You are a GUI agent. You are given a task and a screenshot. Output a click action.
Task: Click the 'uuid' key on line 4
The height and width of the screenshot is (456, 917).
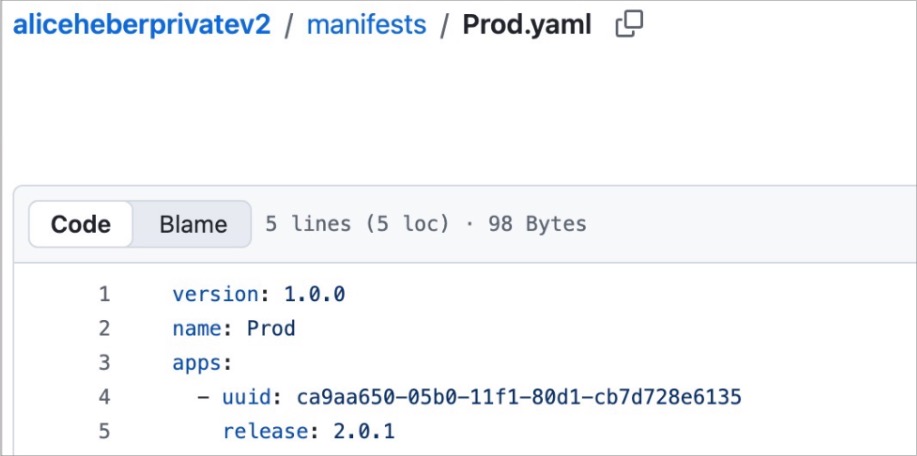(245, 397)
